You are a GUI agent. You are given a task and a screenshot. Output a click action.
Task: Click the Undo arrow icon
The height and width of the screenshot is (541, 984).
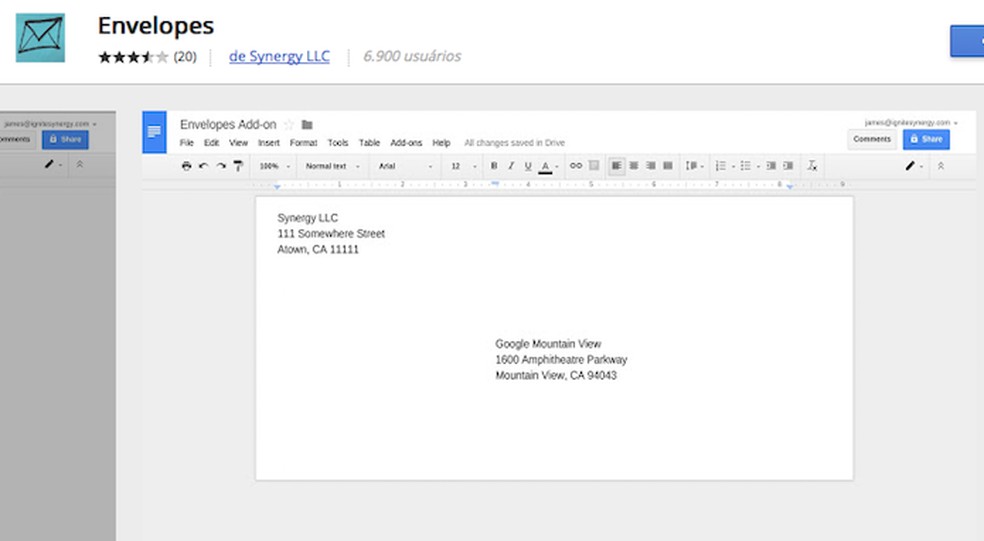tap(203, 166)
